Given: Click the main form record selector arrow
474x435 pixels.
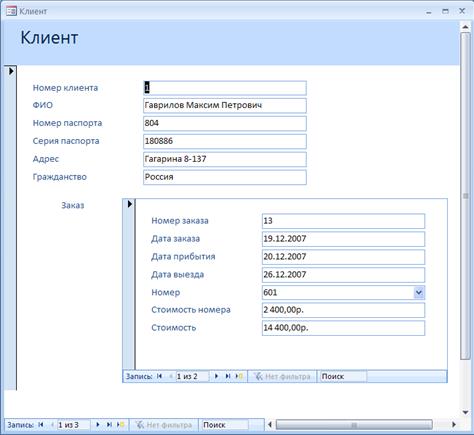Looking at the screenshot, I should 11,71.
